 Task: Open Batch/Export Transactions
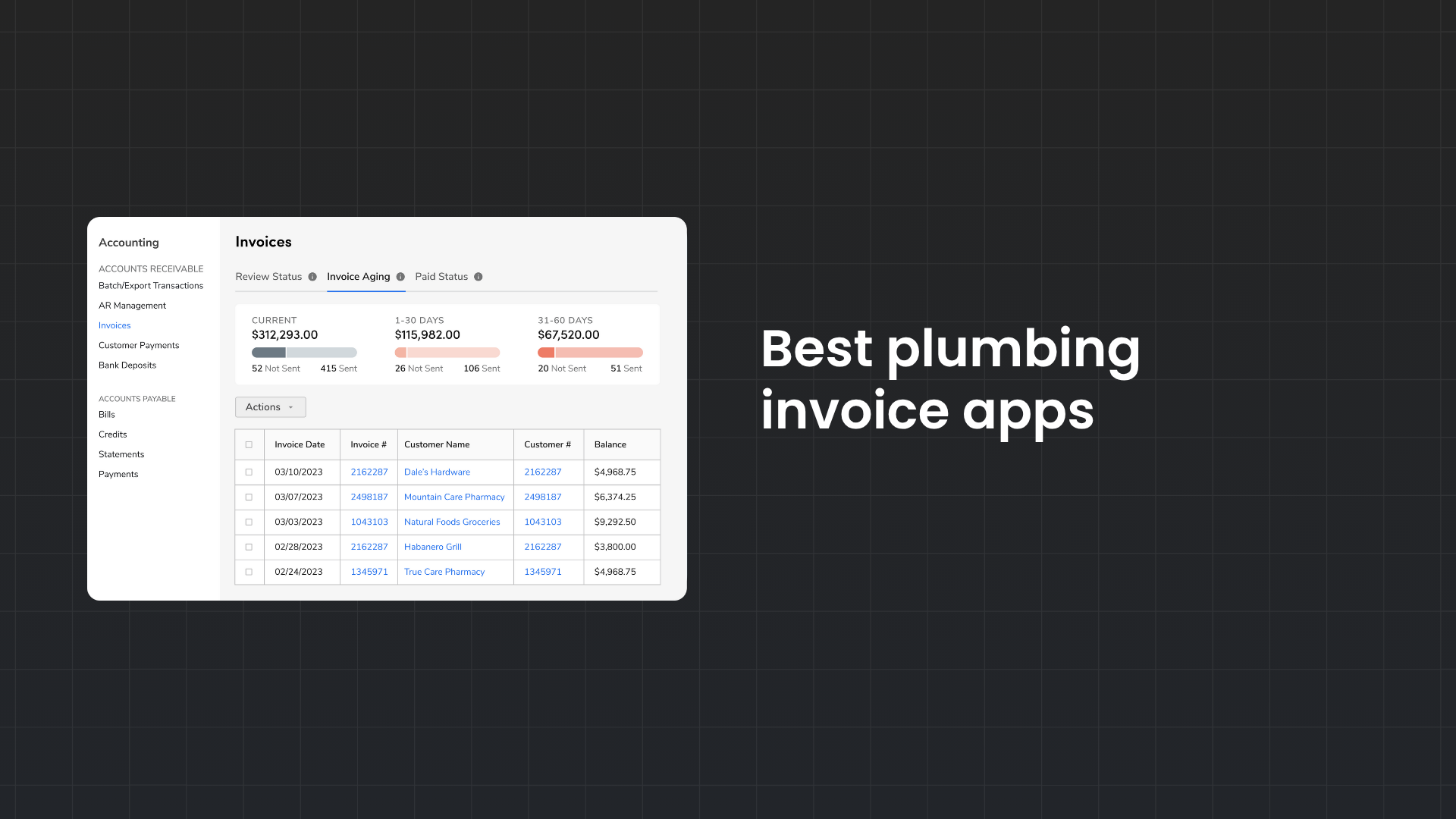[x=151, y=285]
